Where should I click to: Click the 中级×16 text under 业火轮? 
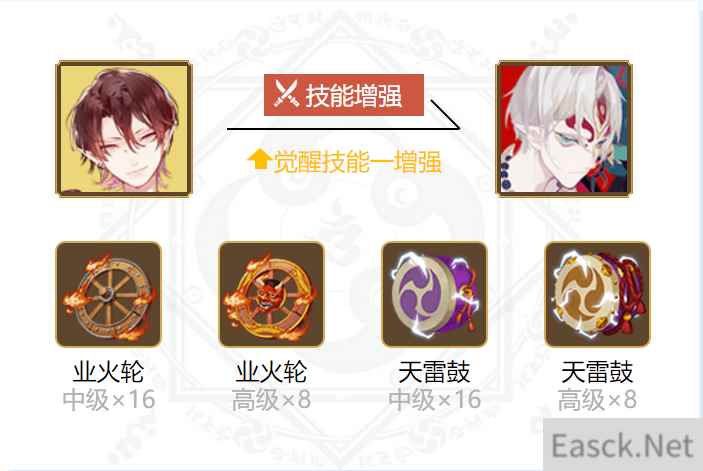[109, 399]
